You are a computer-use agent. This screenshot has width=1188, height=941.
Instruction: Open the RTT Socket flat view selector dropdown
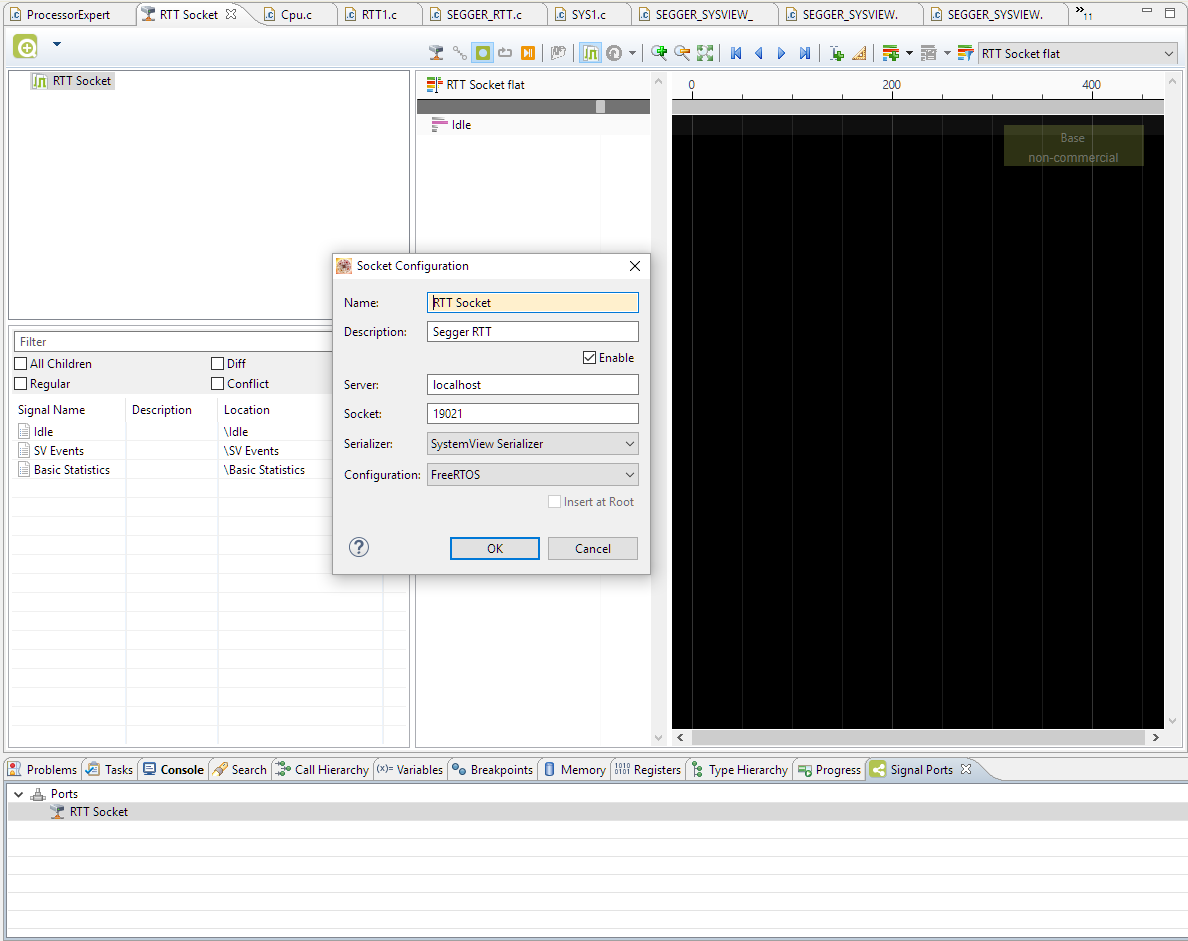[1168, 52]
